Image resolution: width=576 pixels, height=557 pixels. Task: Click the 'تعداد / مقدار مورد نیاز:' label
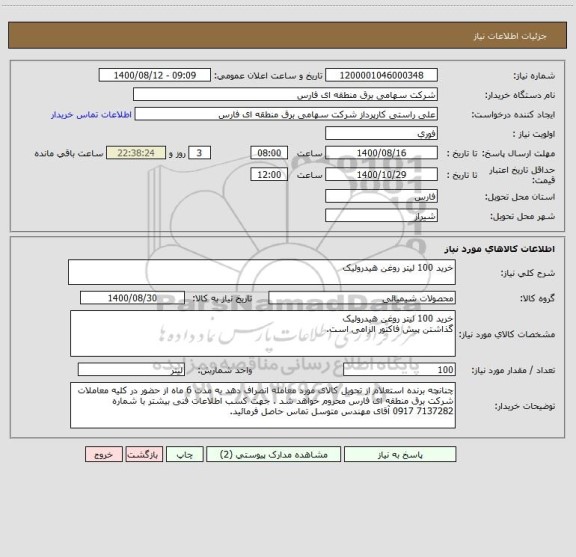(x=513, y=370)
